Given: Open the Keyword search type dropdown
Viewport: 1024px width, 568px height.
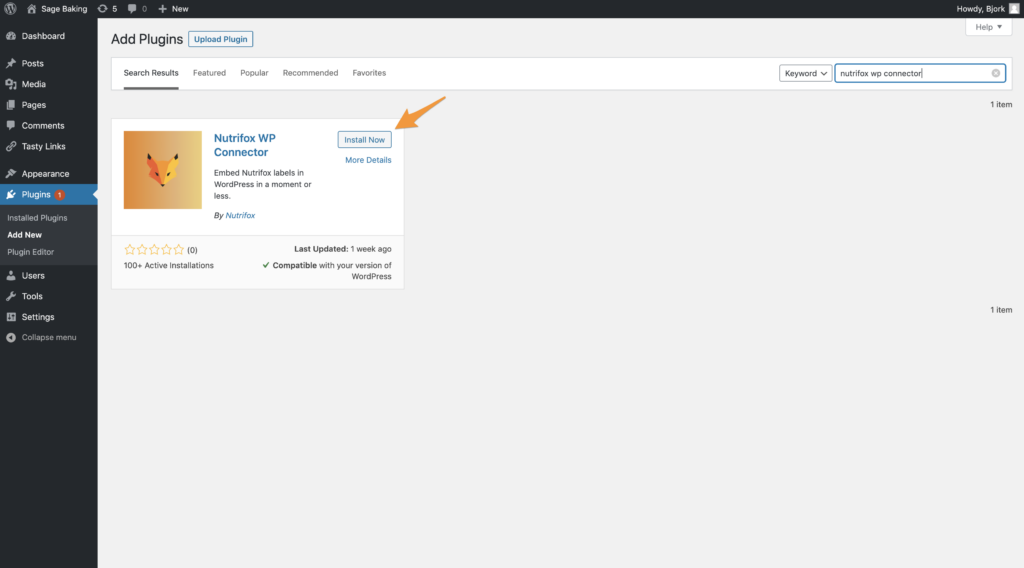Looking at the screenshot, I should pos(805,73).
